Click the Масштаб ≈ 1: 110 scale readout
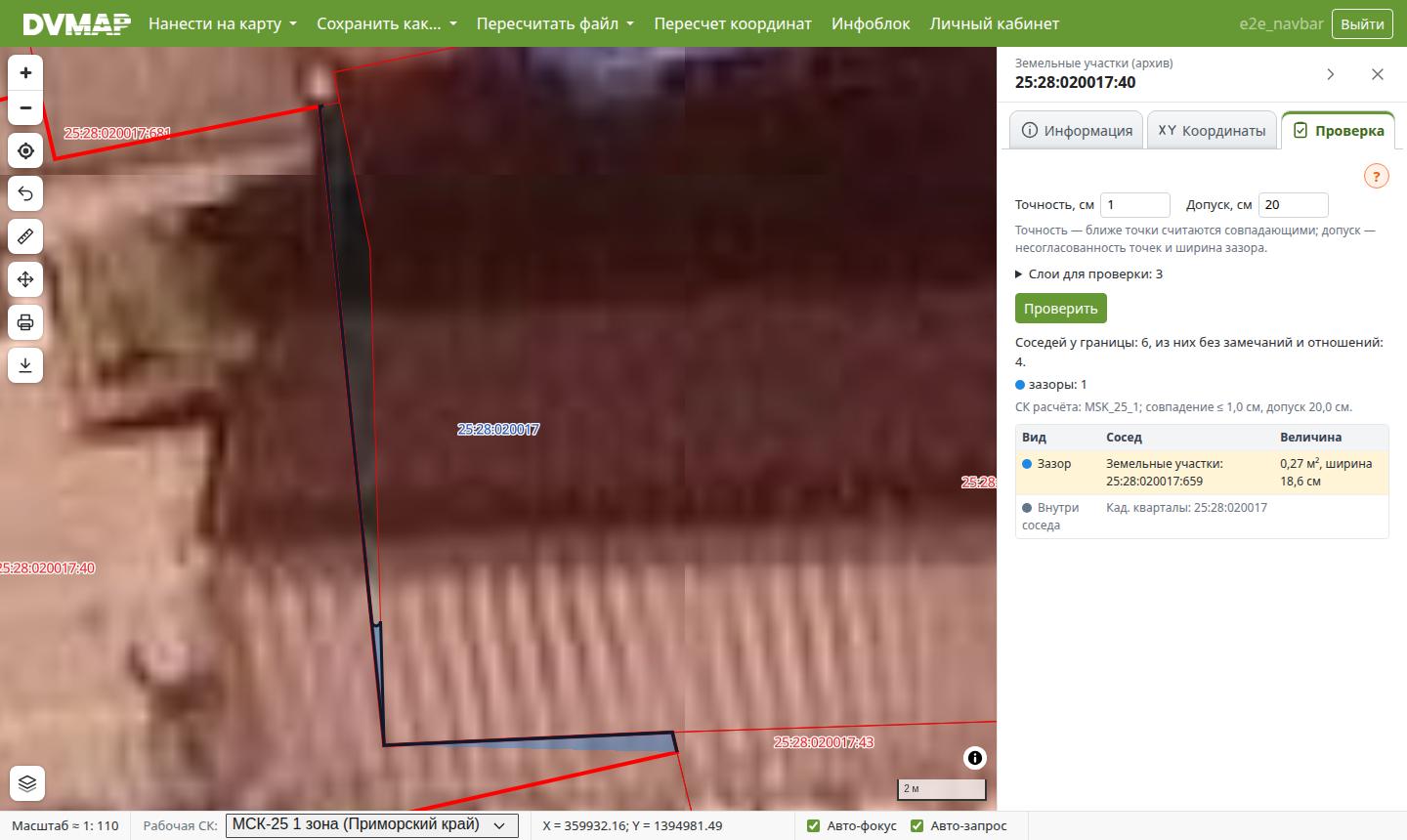 click(x=65, y=825)
